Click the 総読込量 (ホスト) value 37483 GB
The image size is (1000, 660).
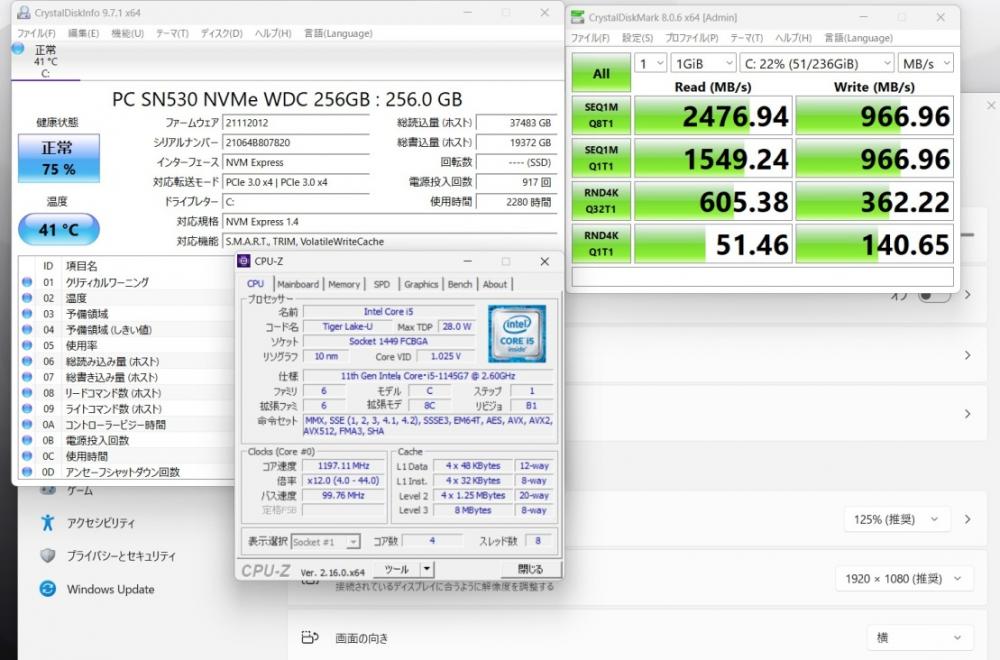pos(515,123)
